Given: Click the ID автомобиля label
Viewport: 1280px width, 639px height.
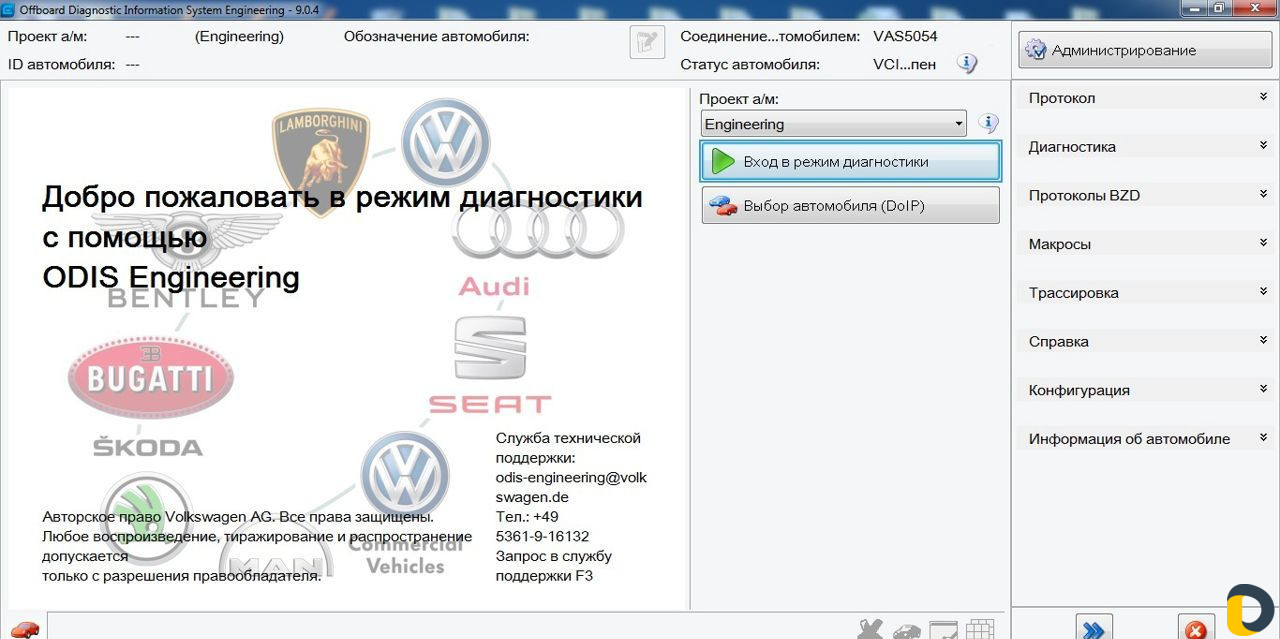Looking at the screenshot, I should point(61,64).
